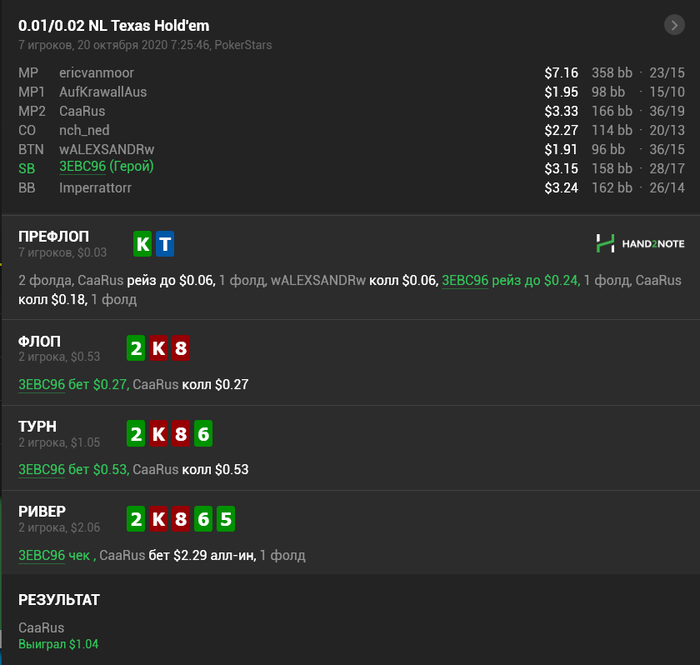The height and width of the screenshot is (665, 700).
Task: Click ericvanmoor's $7.16 stack value
Action: pos(561,73)
